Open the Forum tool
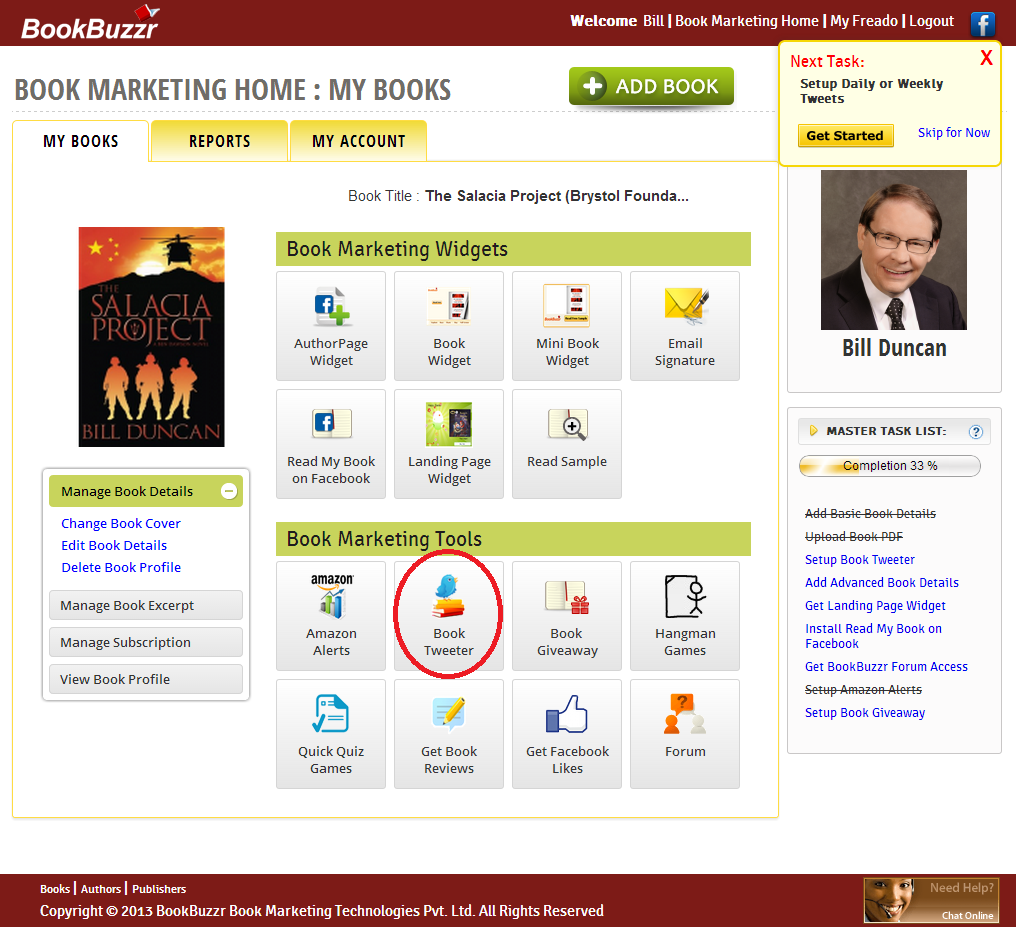1016x927 pixels. (x=685, y=734)
